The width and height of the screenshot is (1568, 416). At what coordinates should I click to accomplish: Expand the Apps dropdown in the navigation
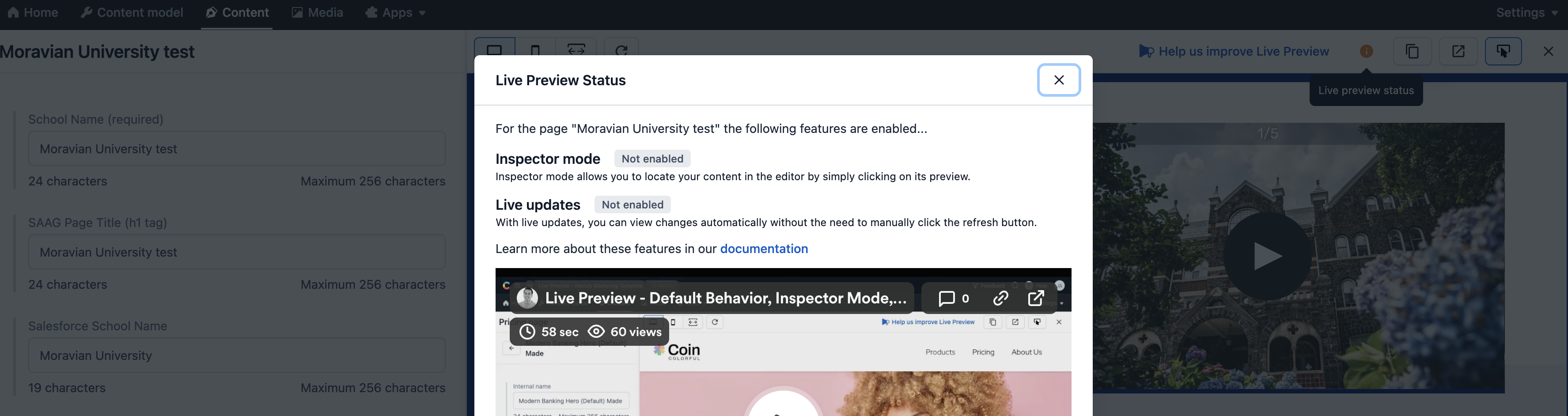[396, 12]
